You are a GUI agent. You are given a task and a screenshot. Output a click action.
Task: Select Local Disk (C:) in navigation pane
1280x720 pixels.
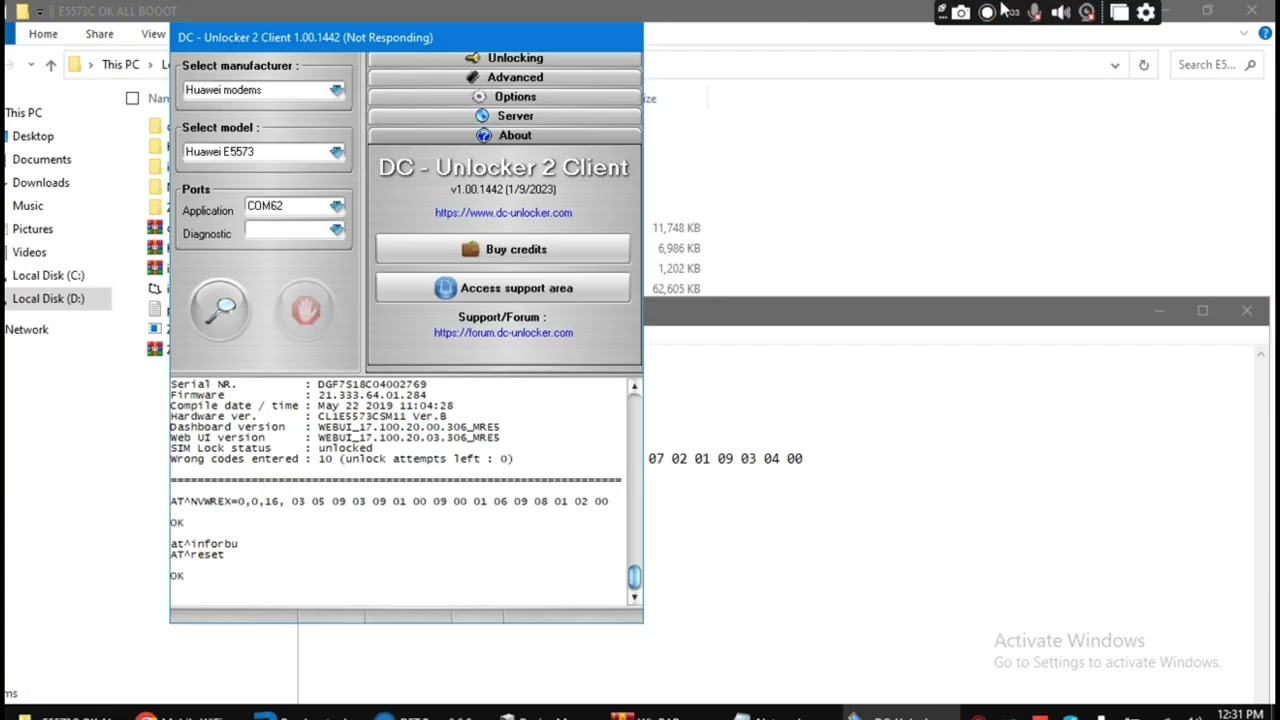tap(48, 275)
